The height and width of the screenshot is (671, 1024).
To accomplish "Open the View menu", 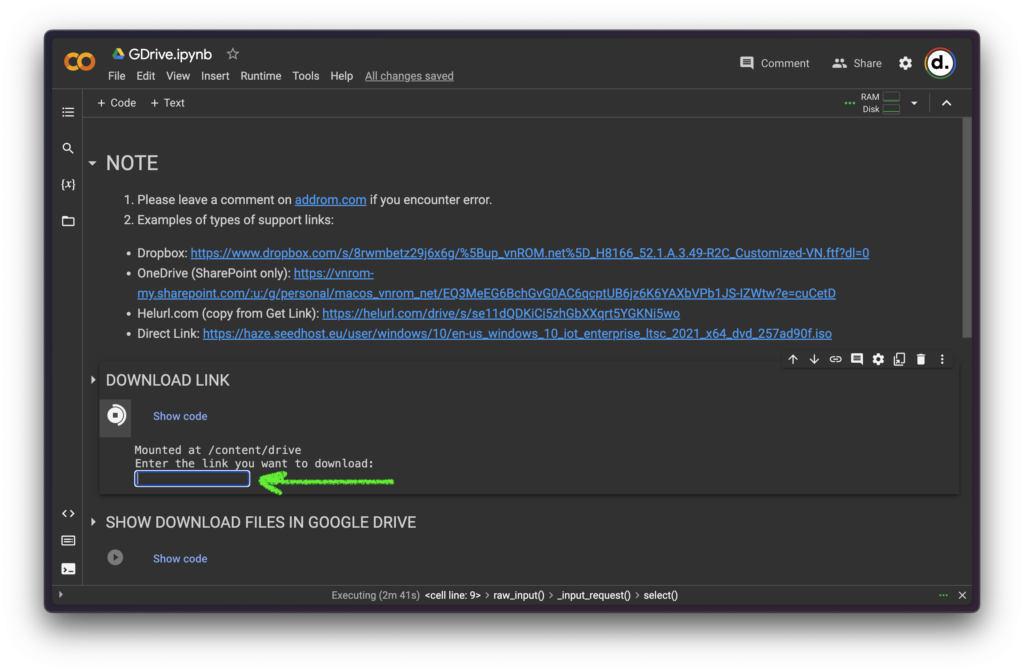I will [178, 76].
